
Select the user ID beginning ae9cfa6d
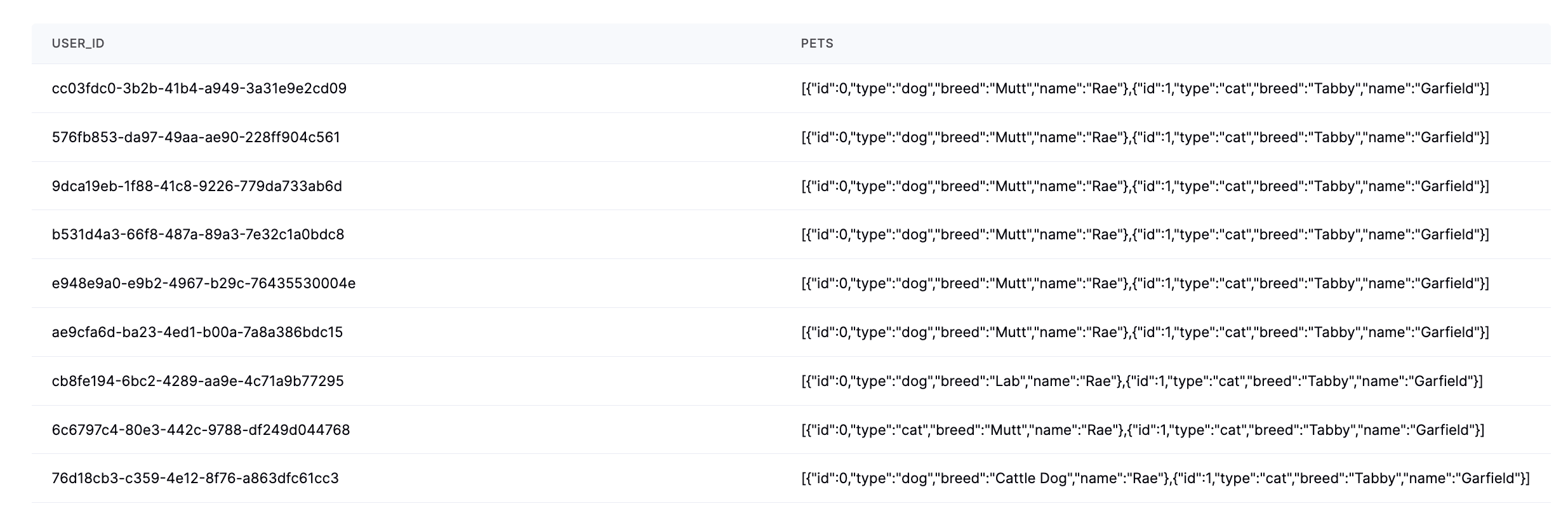click(197, 332)
